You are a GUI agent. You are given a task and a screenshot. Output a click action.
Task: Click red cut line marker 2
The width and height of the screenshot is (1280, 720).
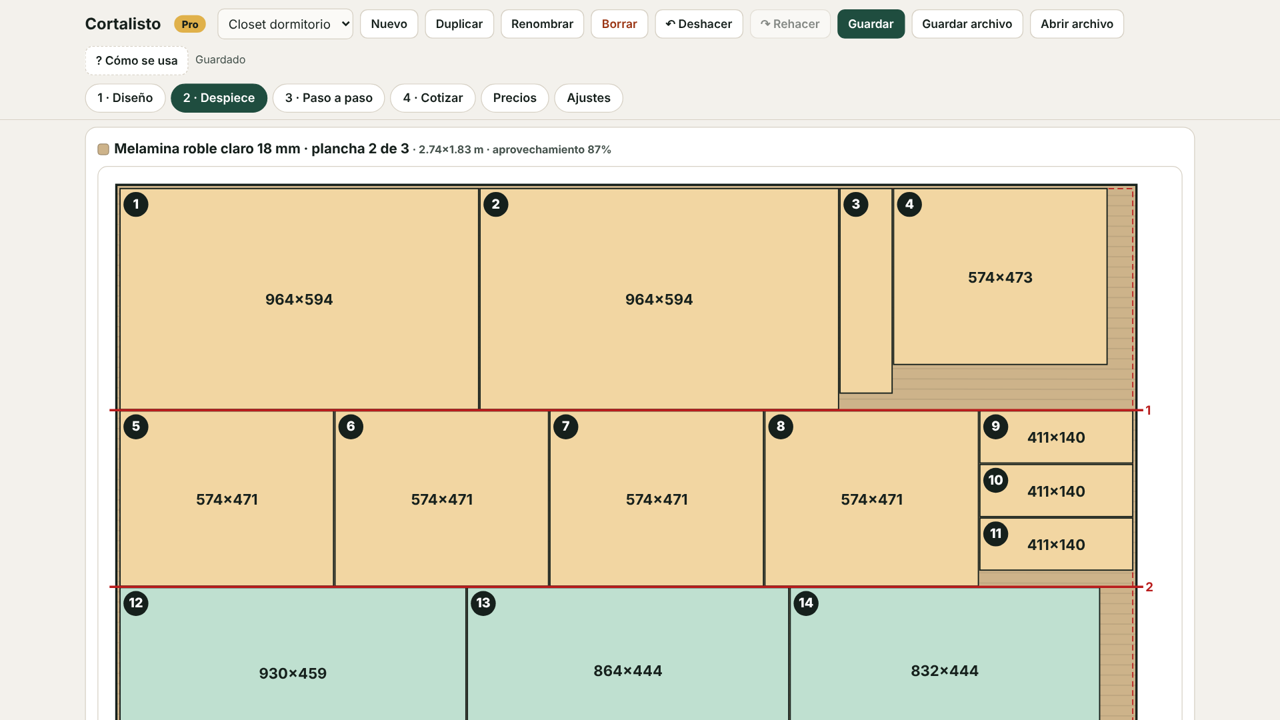point(1149,587)
